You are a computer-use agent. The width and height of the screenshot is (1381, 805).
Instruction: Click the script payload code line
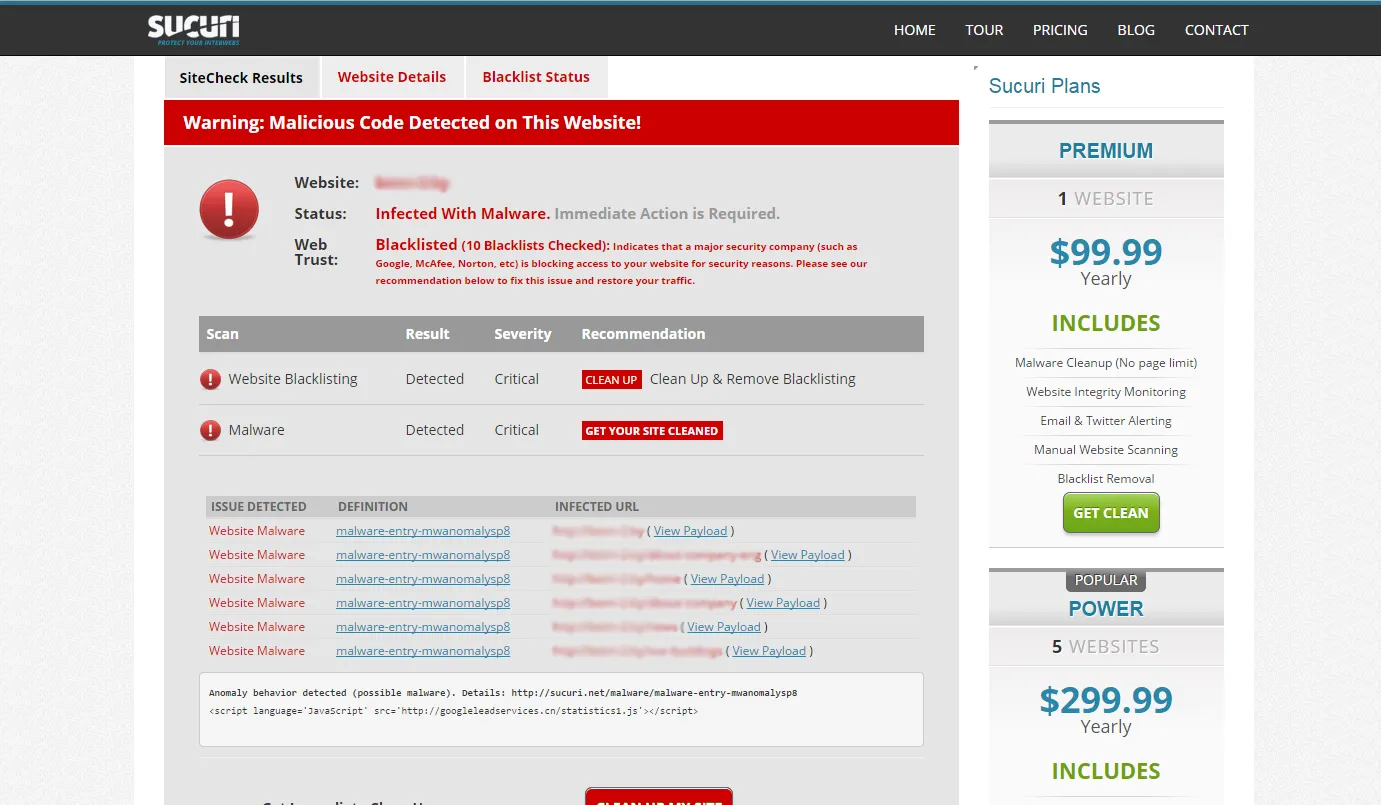coord(453,711)
